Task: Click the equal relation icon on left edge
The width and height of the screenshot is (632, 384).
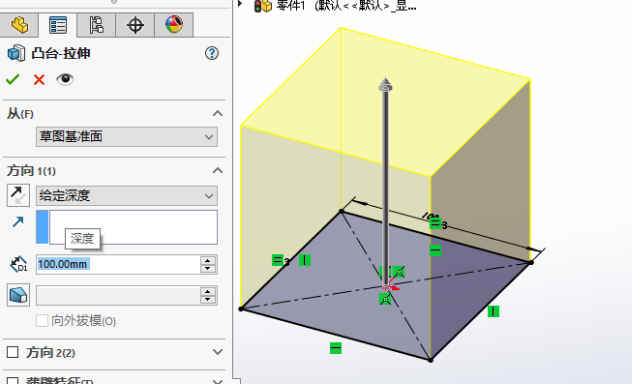Action: tap(277, 260)
